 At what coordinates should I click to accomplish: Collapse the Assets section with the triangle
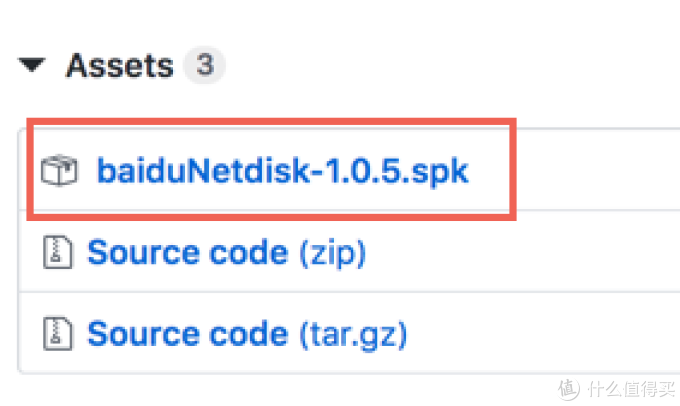(x=32, y=65)
